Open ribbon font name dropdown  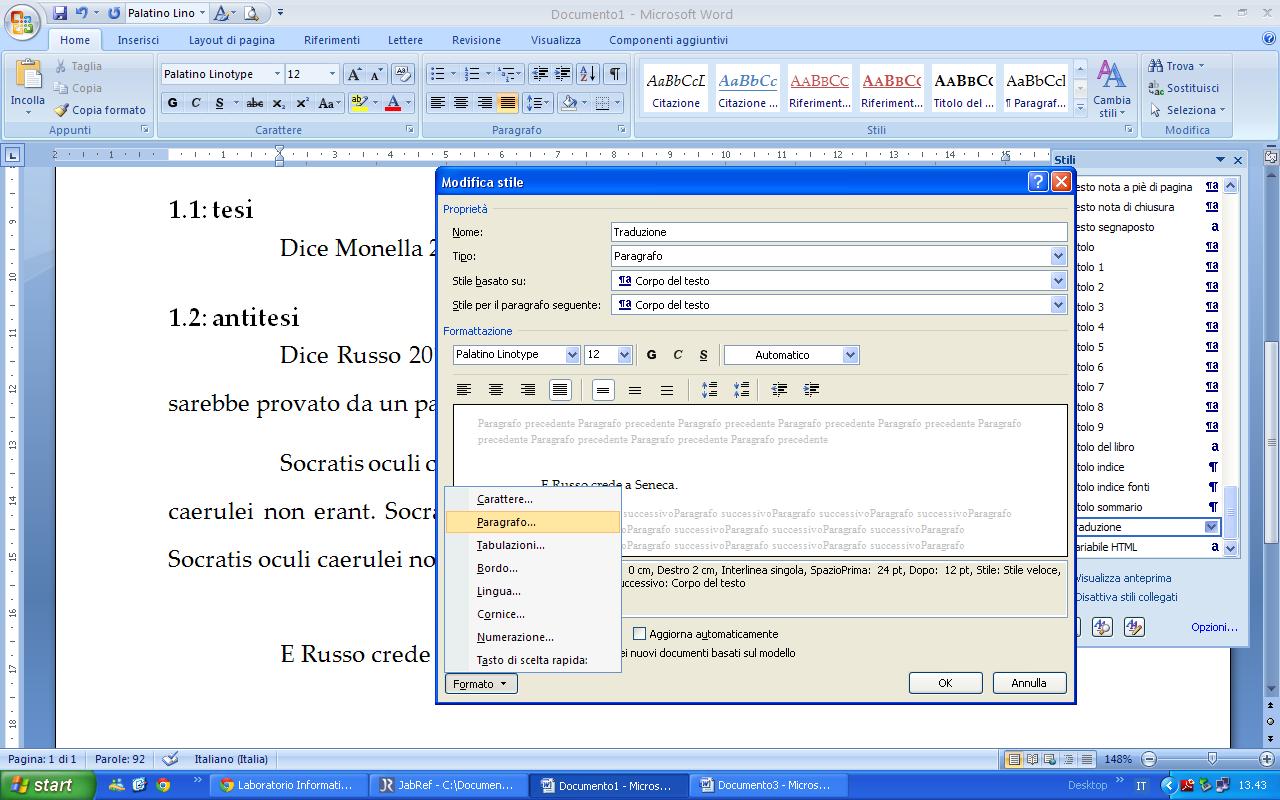coord(277,74)
